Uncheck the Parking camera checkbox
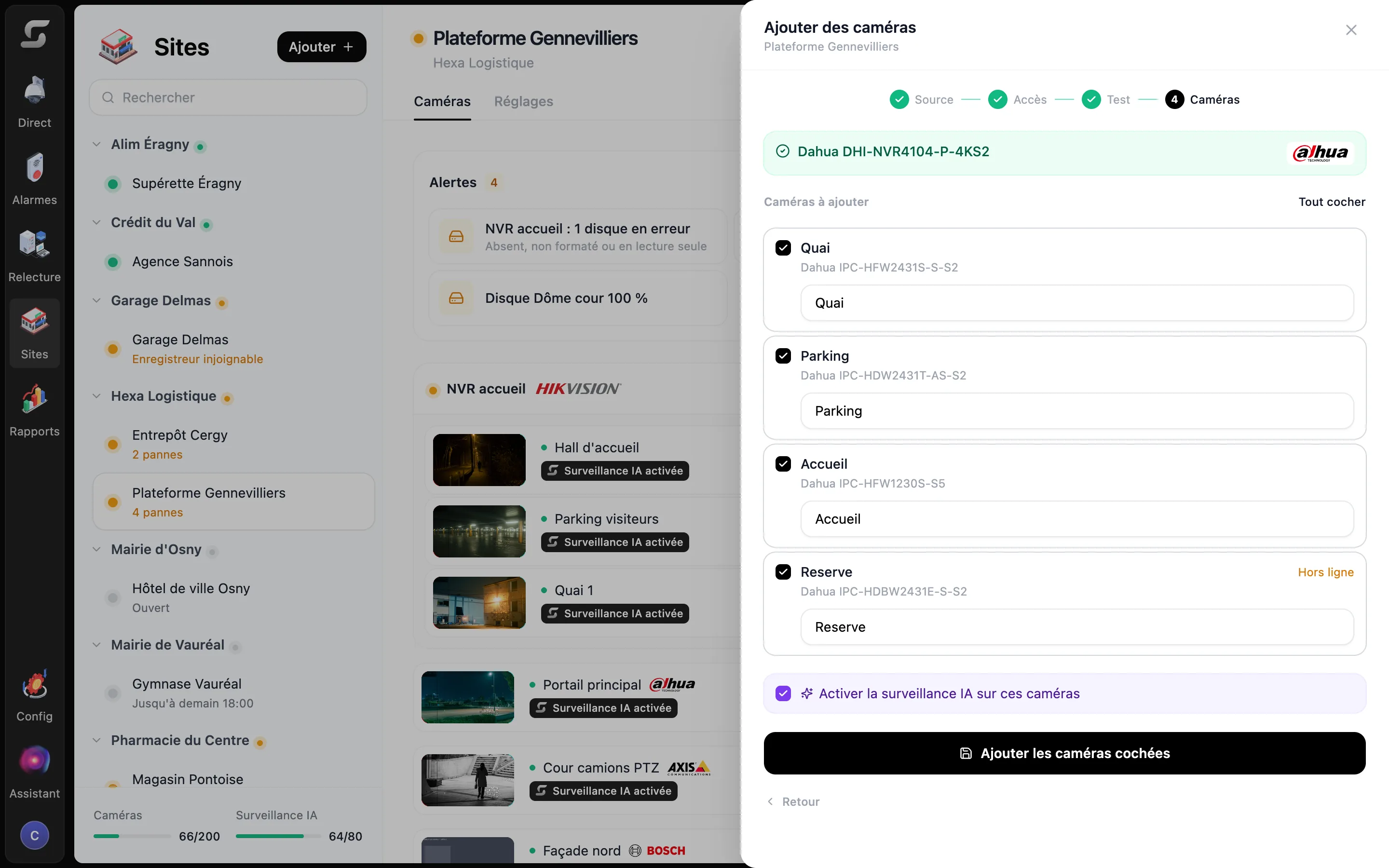The width and height of the screenshot is (1389, 868). [x=783, y=356]
